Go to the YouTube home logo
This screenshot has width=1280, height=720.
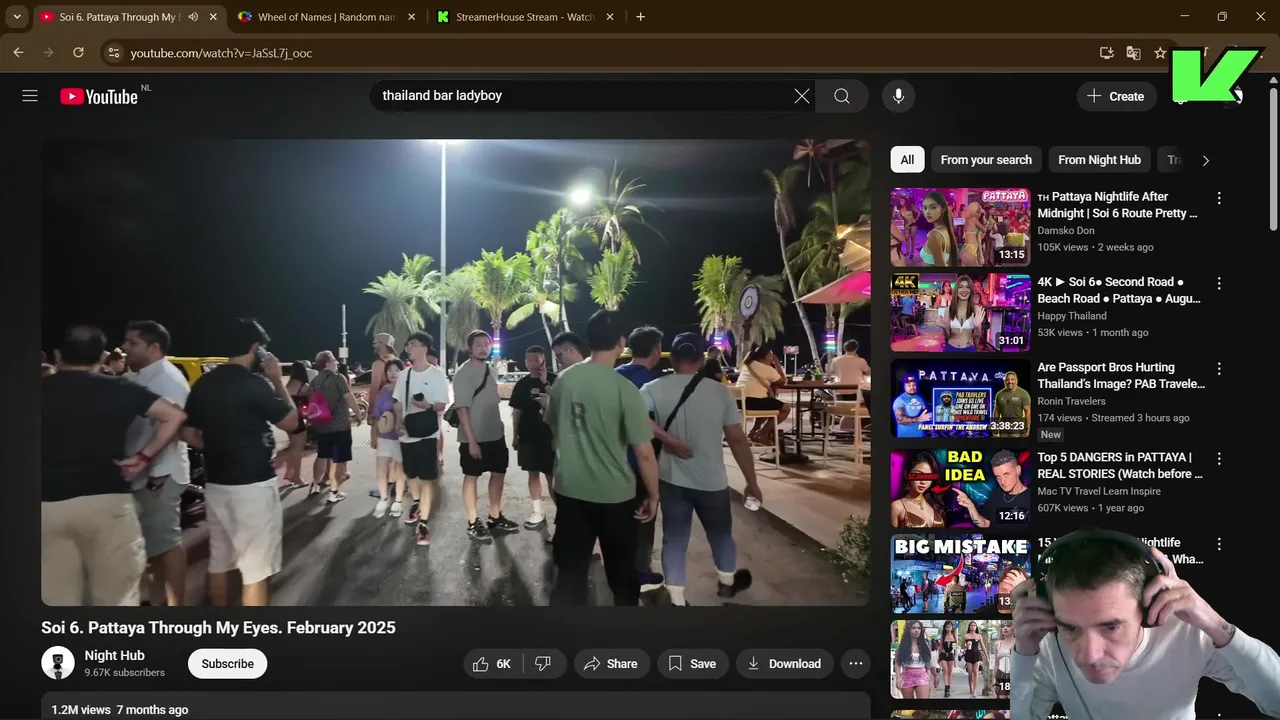pos(99,96)
